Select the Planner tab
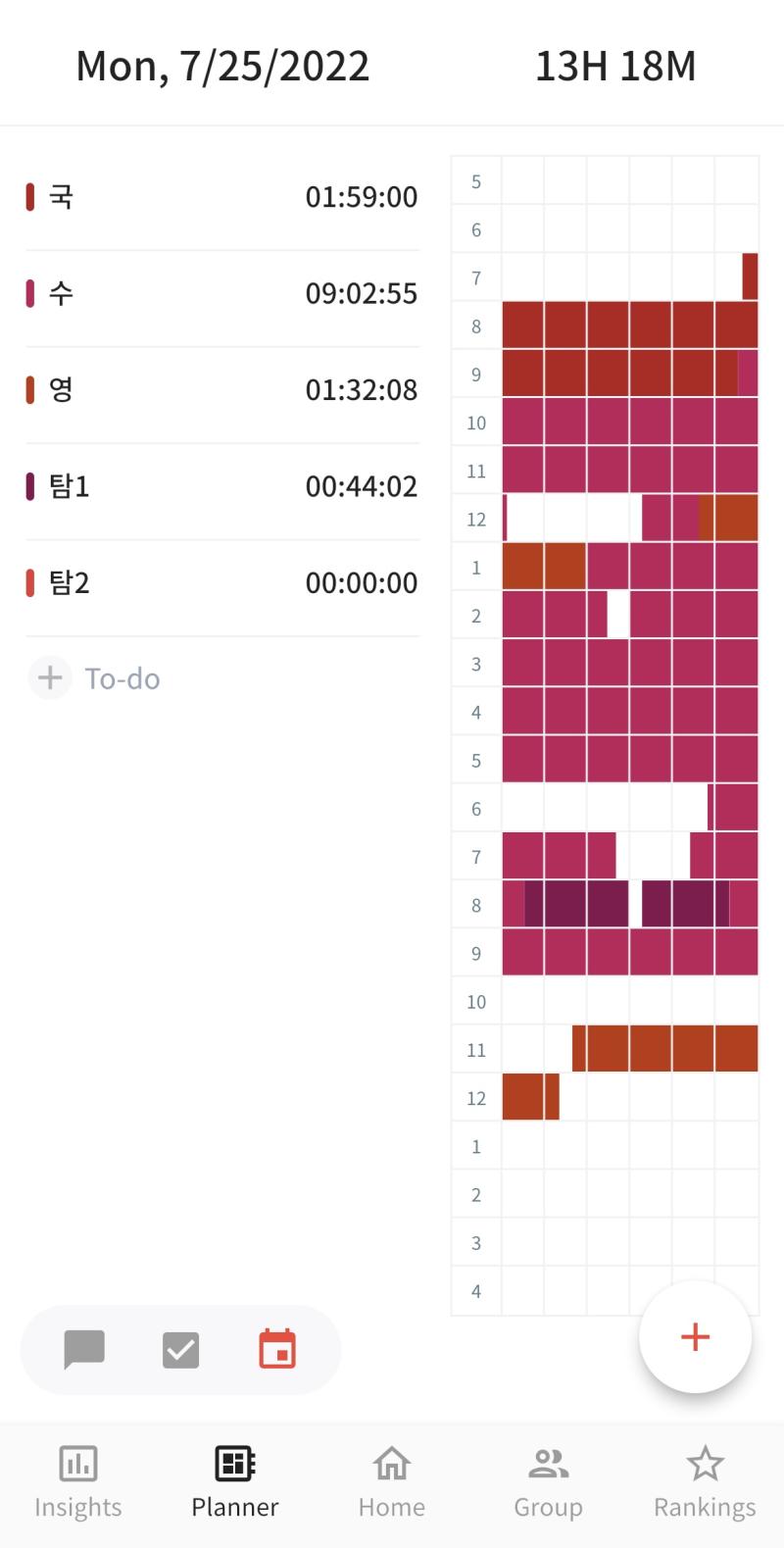 click(235, 1482)
